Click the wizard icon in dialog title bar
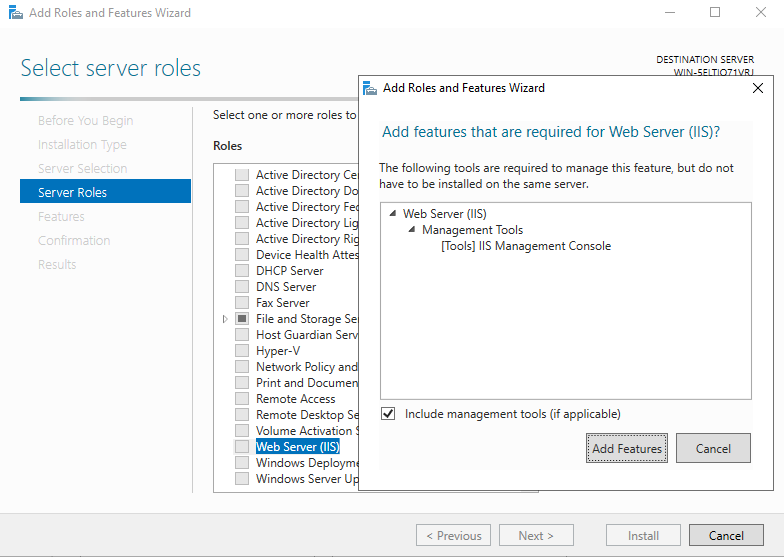This screenshot has width=784, height=557. 370,88
